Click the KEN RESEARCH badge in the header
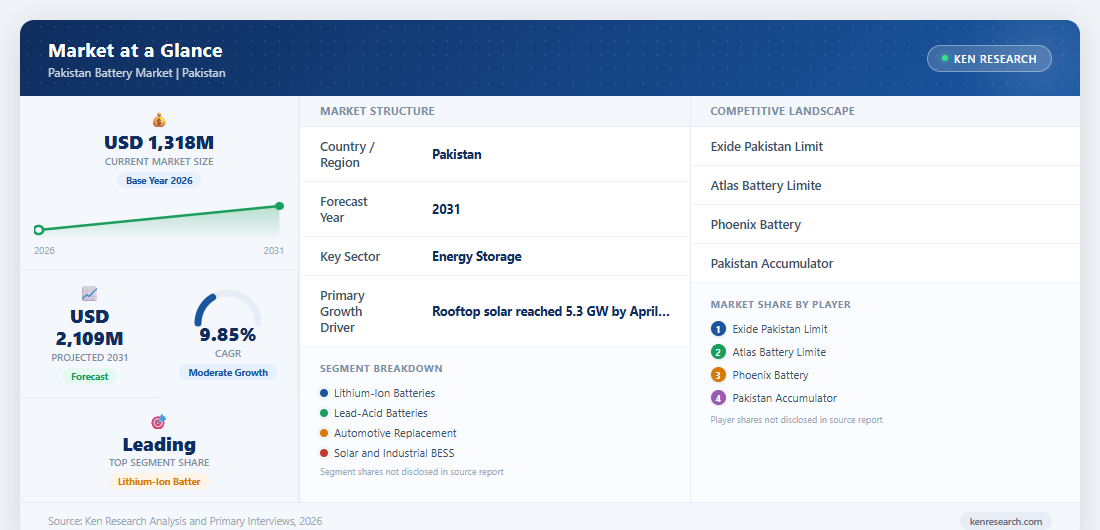The width and height of the screenshot is (1100, 530). [989, 59]
